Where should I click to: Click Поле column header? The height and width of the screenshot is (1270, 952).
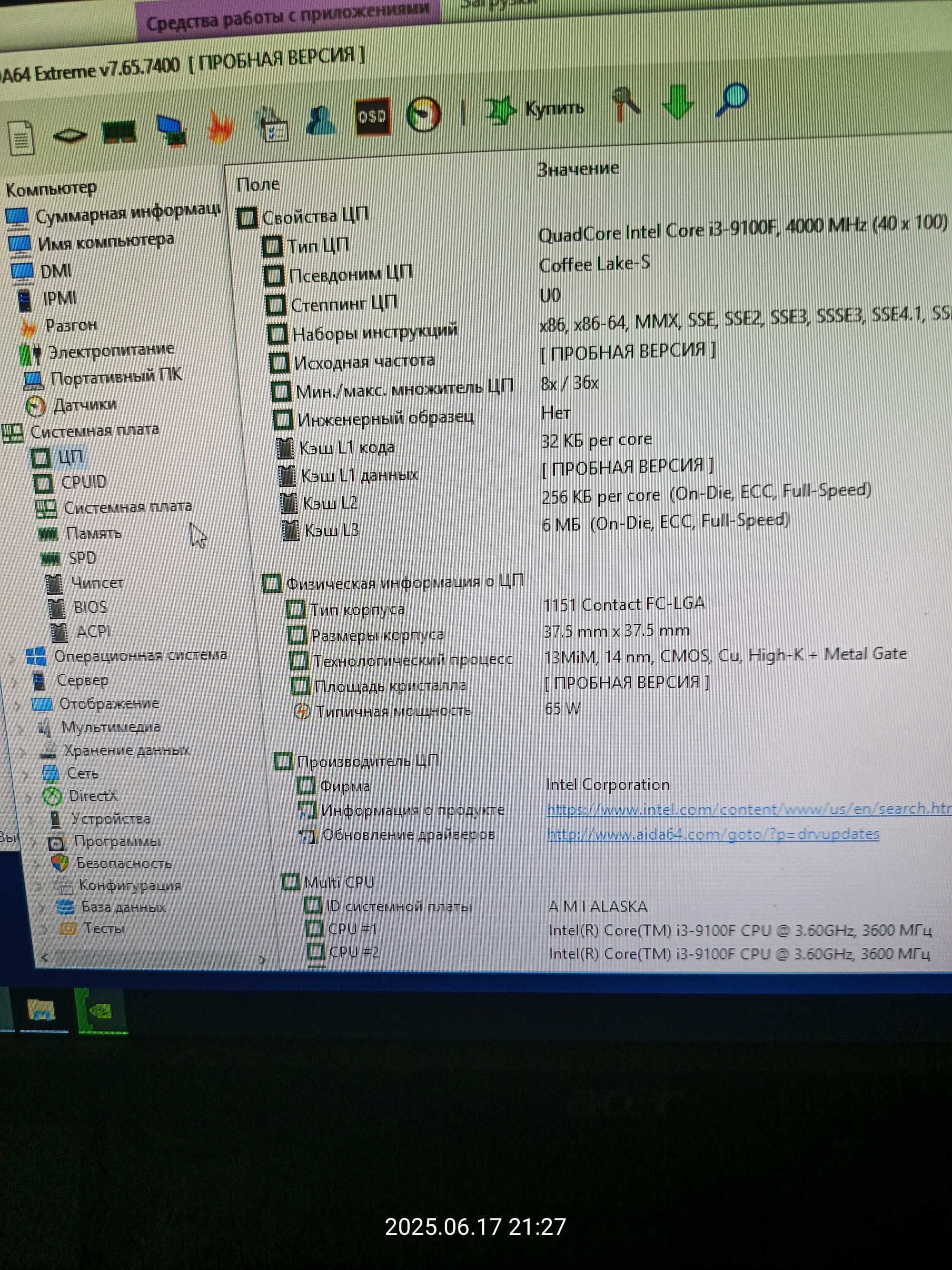(x=258, y=184)
